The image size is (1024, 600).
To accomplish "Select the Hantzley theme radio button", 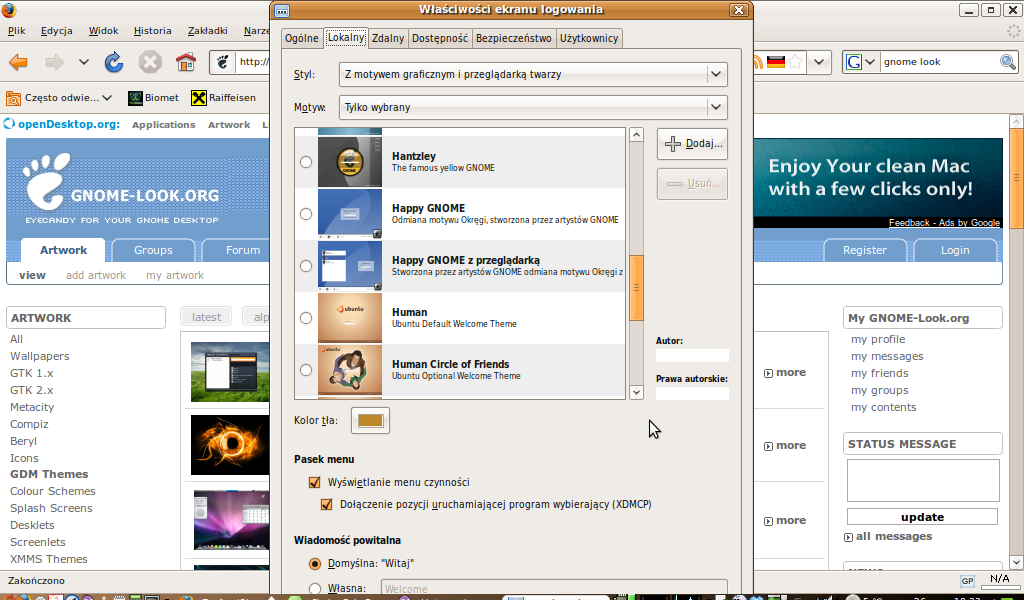I will [306, 162].
